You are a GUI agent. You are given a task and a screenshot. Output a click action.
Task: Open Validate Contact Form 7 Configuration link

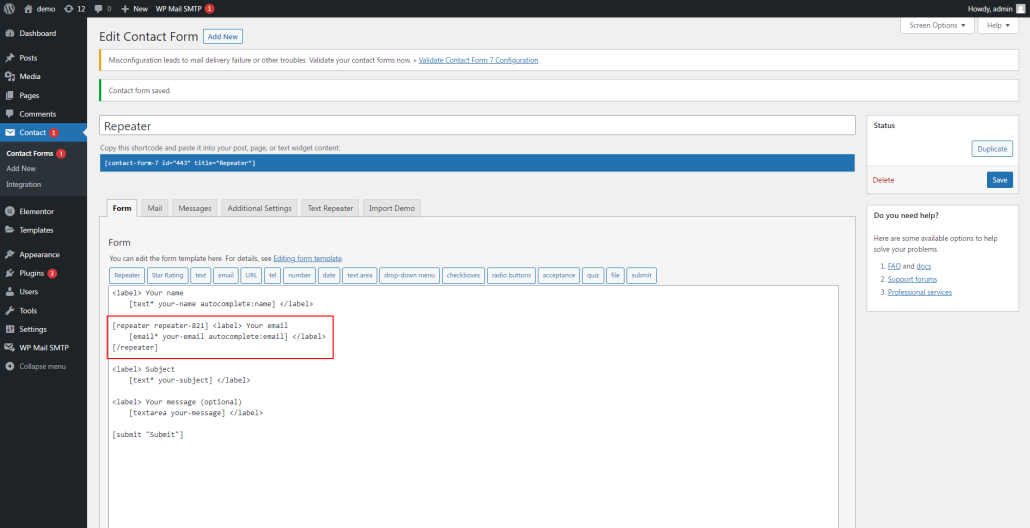[478, 60]
